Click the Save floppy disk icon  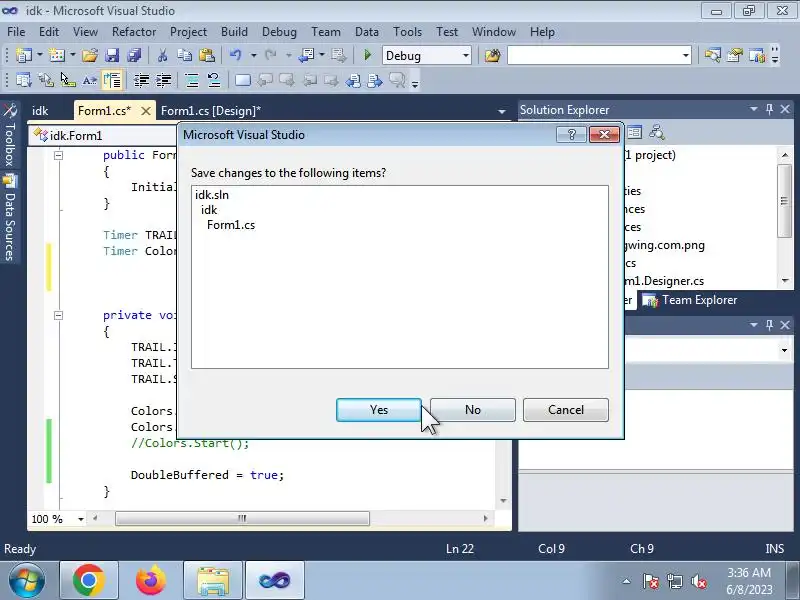pyautogui.click(x=112, y=55)
